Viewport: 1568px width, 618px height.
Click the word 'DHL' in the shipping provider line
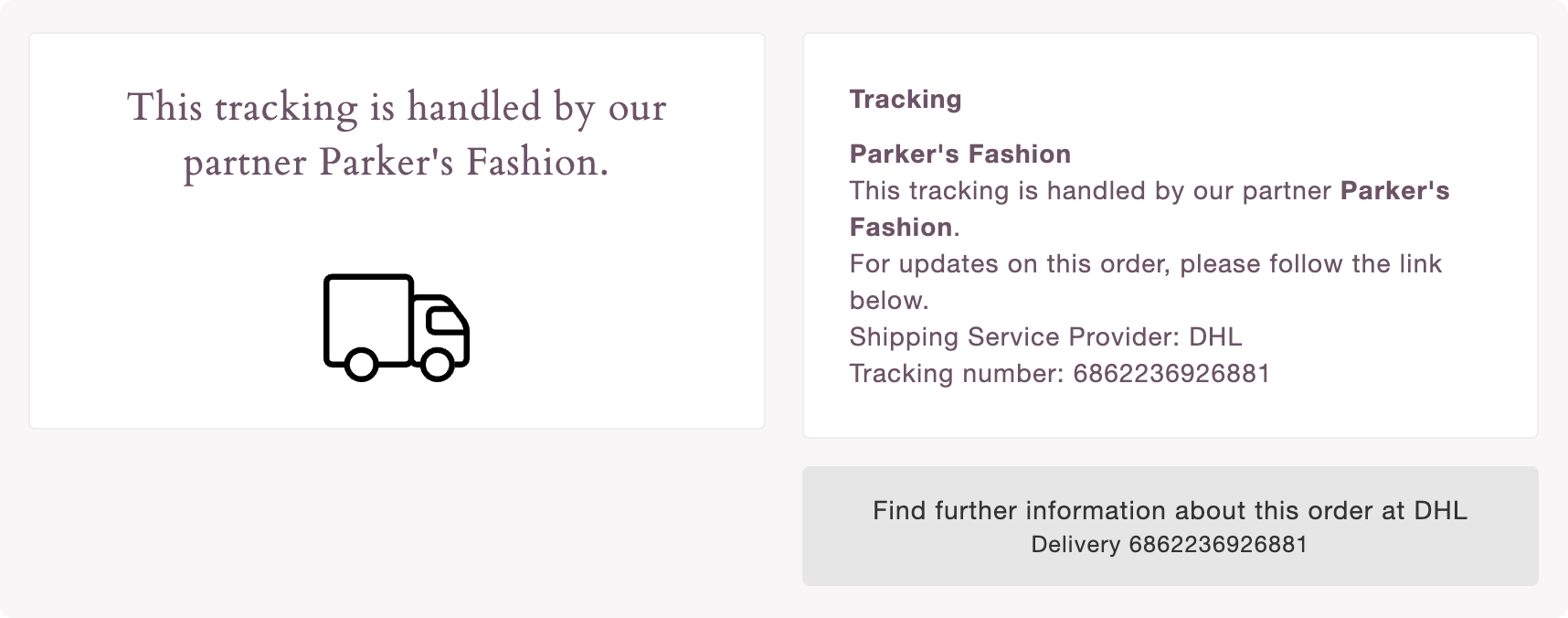pos(1215,336)
